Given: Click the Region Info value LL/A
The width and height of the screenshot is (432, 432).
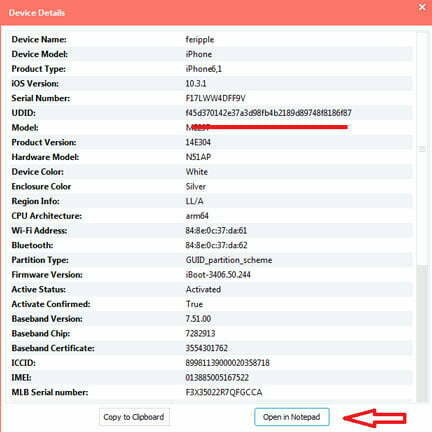Looking at the screenshot, I should (x=194, y=201).
